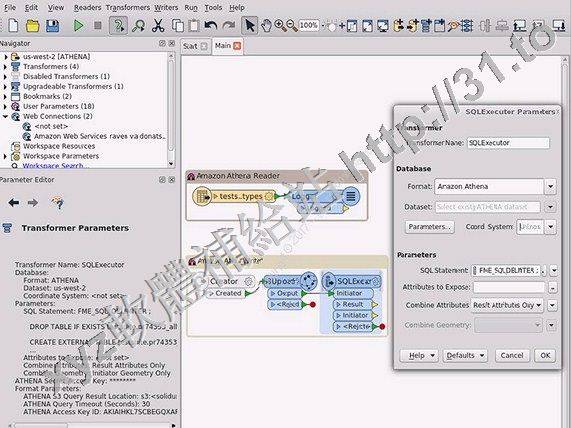
Task: Expand the User Parameters (18) node
Action: [5, 106]
